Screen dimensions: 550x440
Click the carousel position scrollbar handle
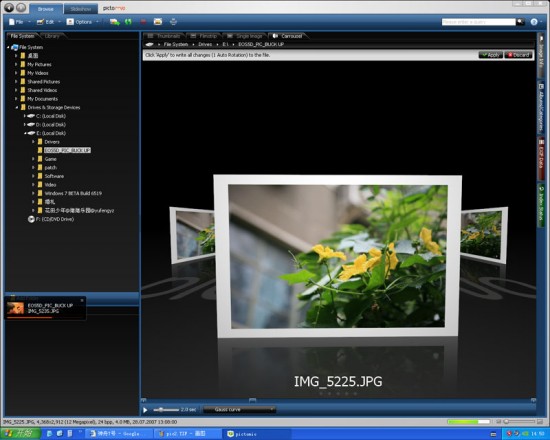pos(253,400)
